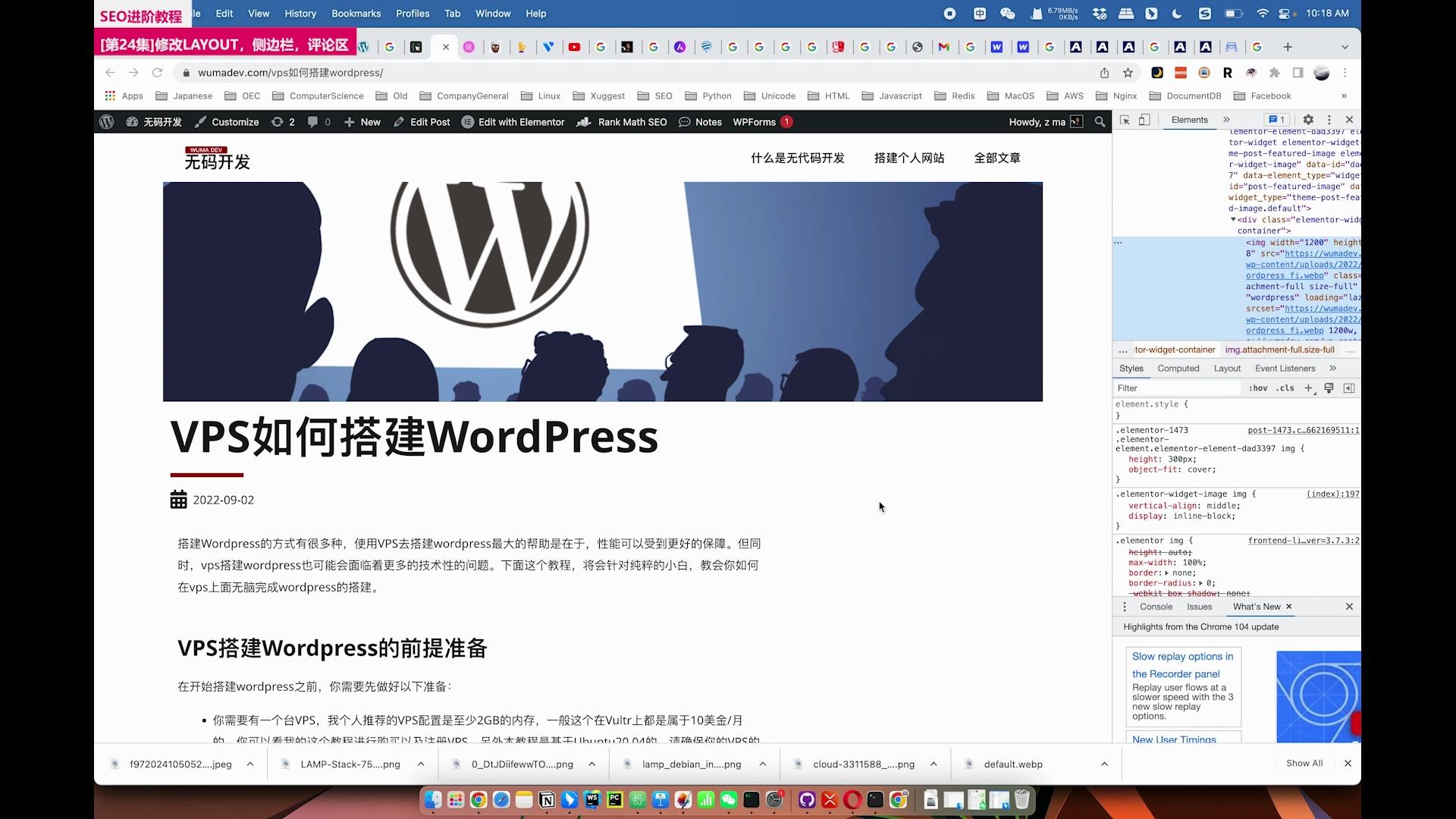This screenshot has width=1456, height=819.
Task: Open the DevTools settings gear
Action: 1308,120
